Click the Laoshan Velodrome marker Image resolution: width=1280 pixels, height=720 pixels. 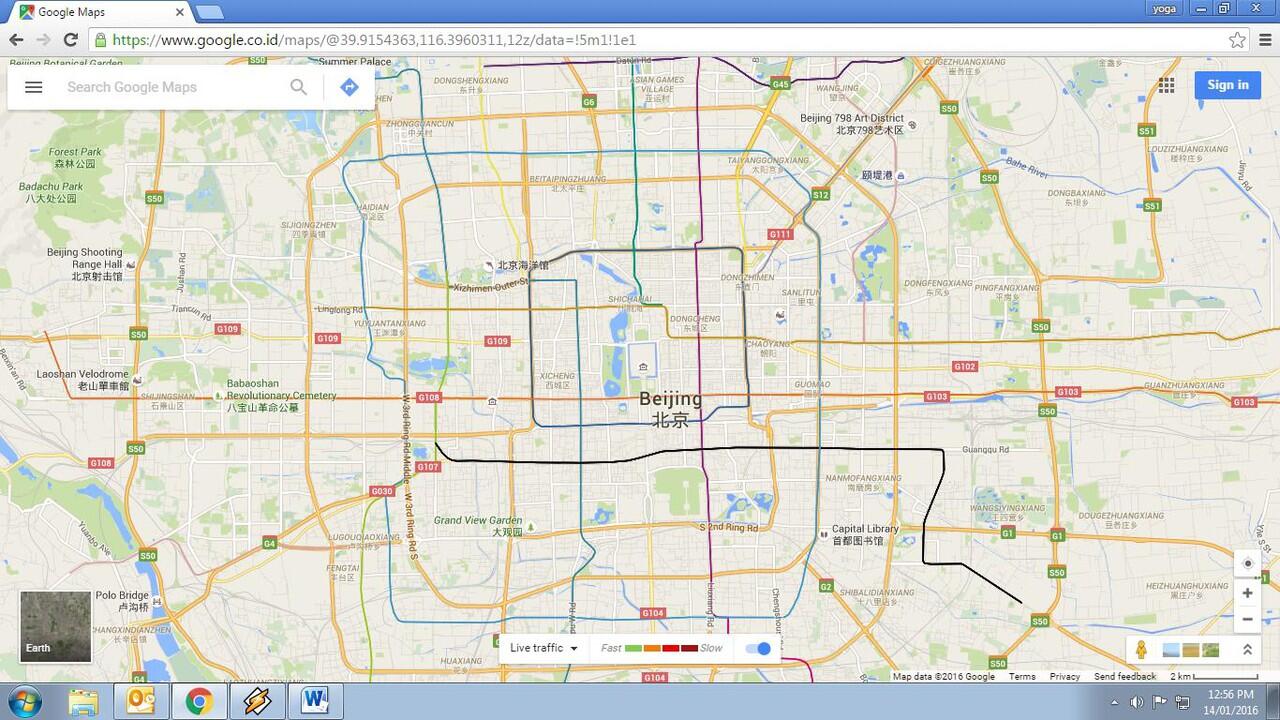click(137, 380)
